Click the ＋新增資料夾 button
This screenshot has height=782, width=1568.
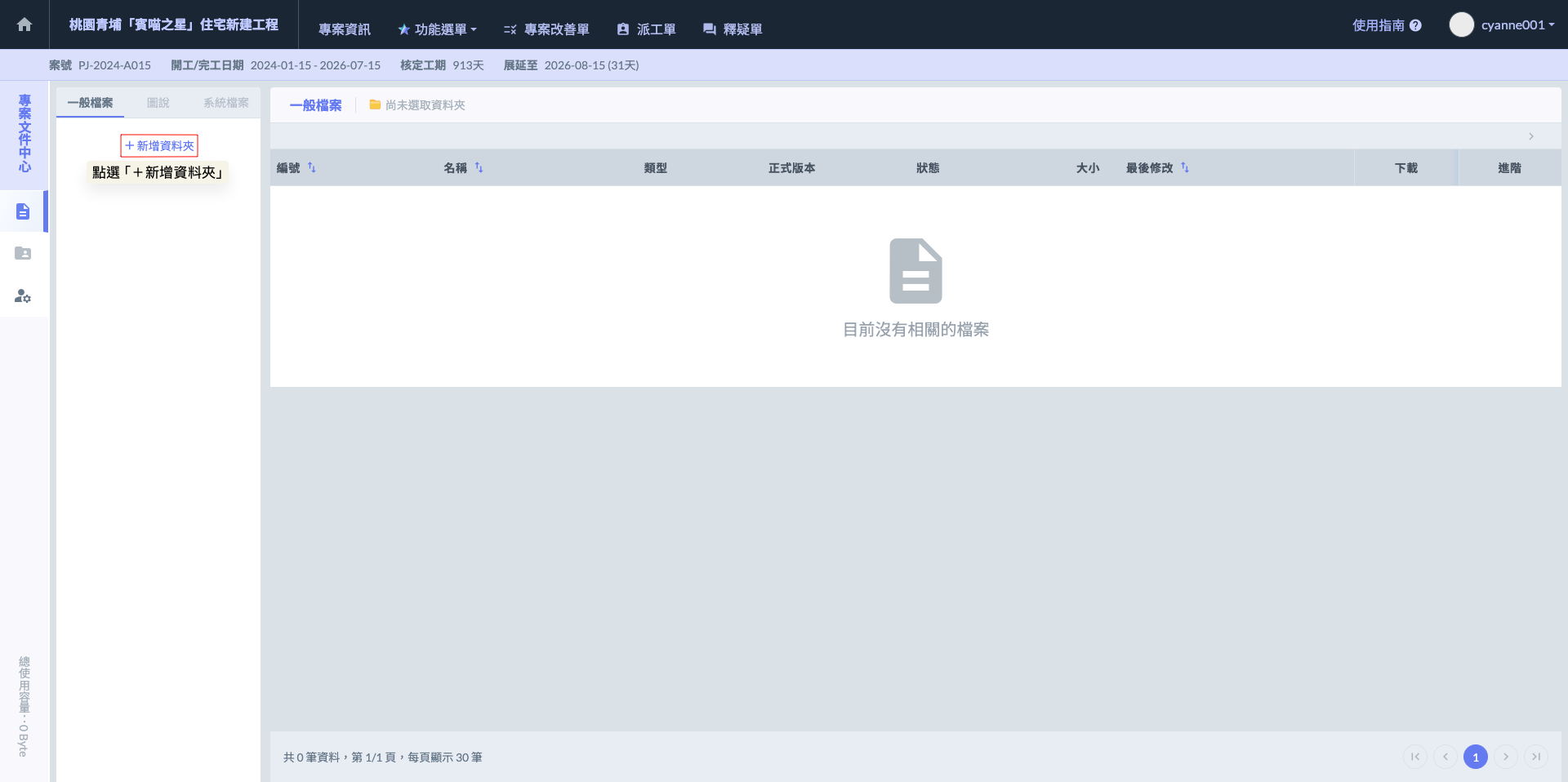click(159, 146)
